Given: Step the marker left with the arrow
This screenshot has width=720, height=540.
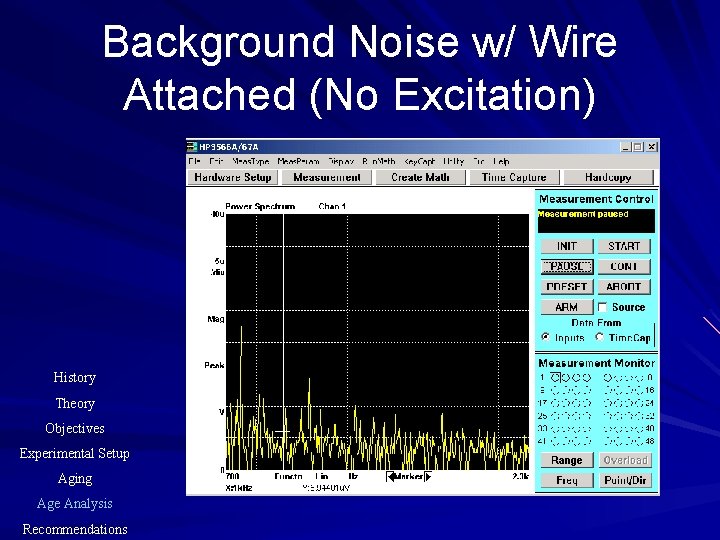Looking at the screenshot, I should [x=391, y=477].
